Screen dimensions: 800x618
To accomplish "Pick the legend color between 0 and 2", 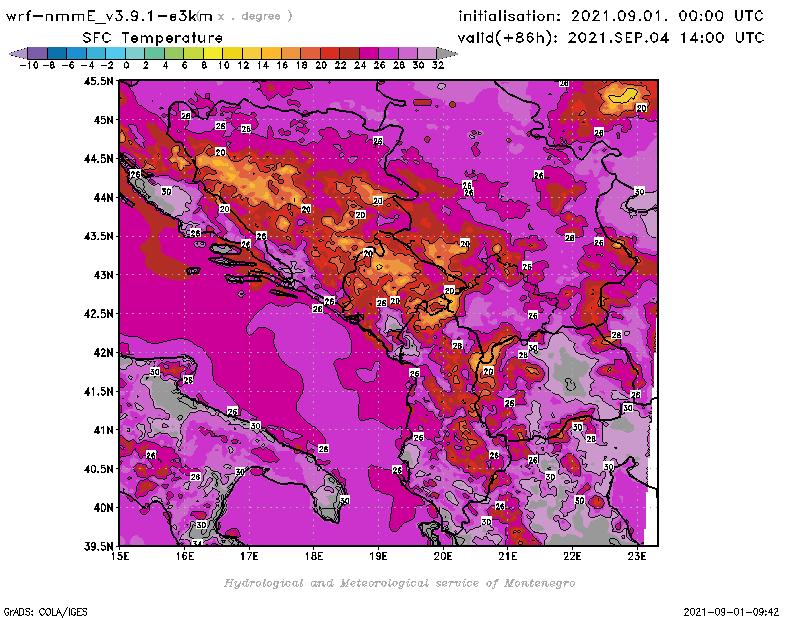I will (135, 53).
